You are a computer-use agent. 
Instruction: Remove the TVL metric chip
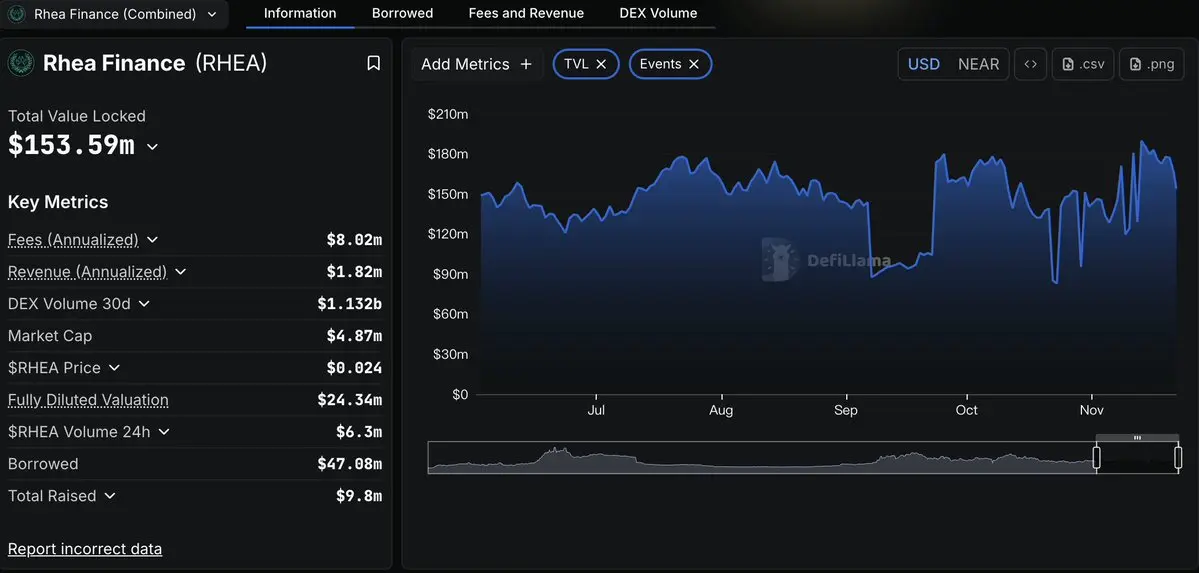coord(601,64)
